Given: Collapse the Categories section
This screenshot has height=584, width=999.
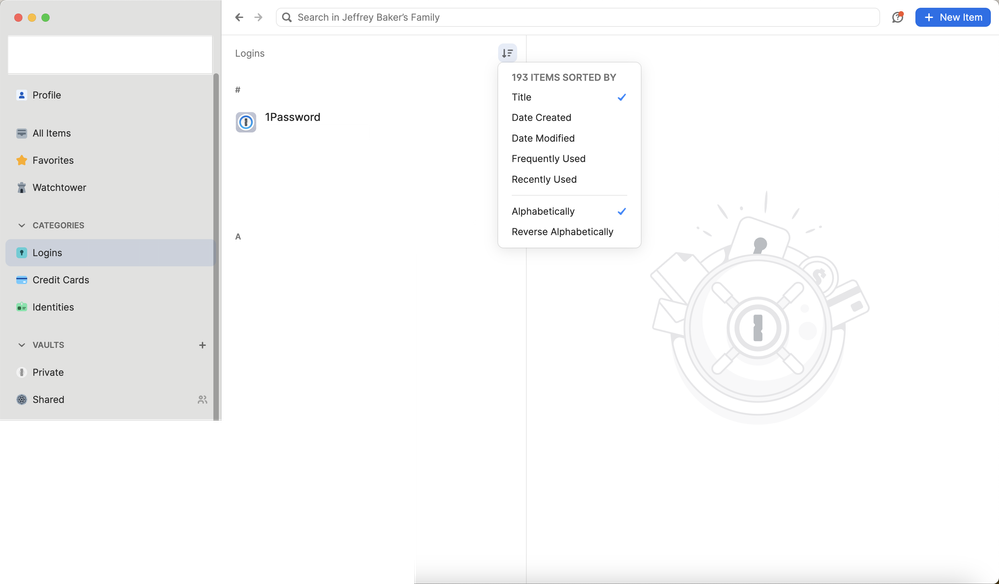Looking at the screenshot, I should click(22, 225).
